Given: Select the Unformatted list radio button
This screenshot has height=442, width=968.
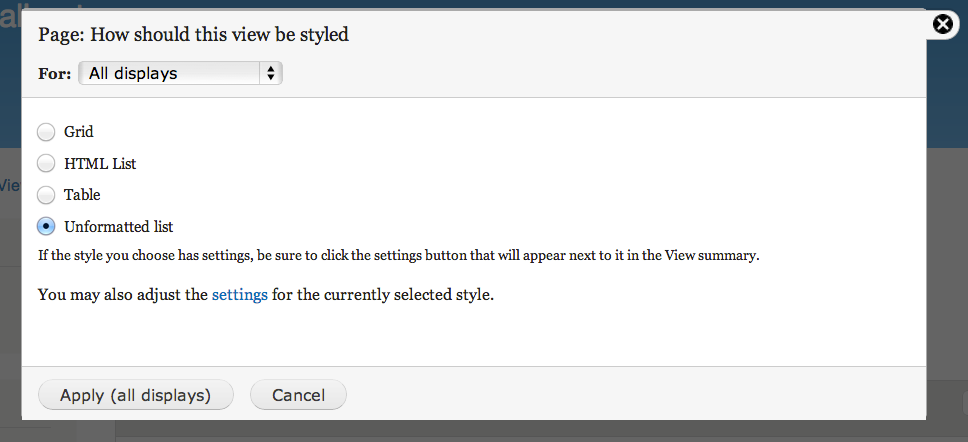Looking at the screenshot, I should point(46,227).
